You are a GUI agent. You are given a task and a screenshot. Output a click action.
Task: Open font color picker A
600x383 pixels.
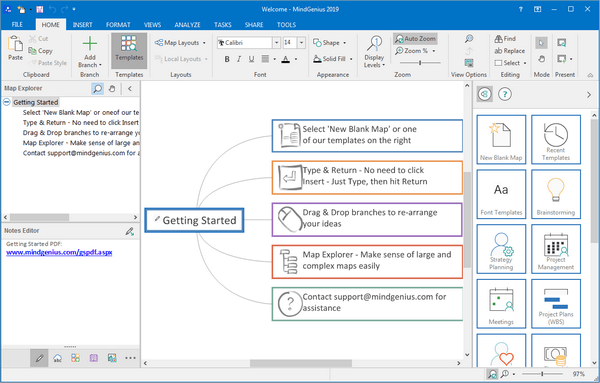point(285,59)
